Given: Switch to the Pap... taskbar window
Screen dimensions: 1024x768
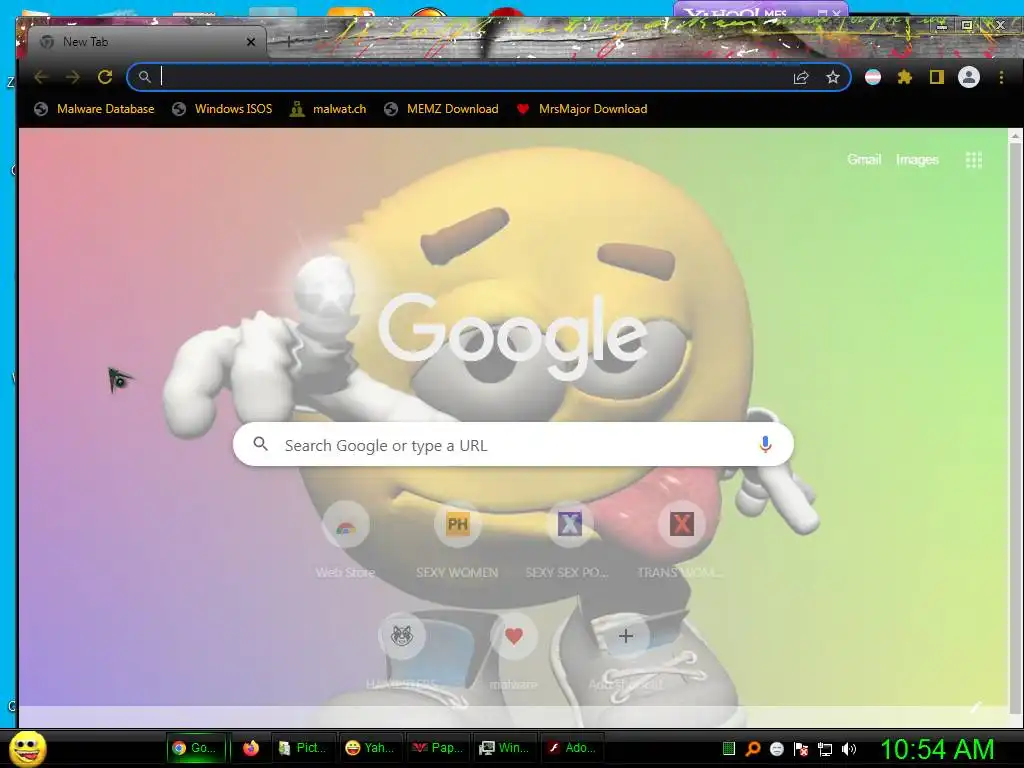Looking at the screenshot, I should click(438, 748).
